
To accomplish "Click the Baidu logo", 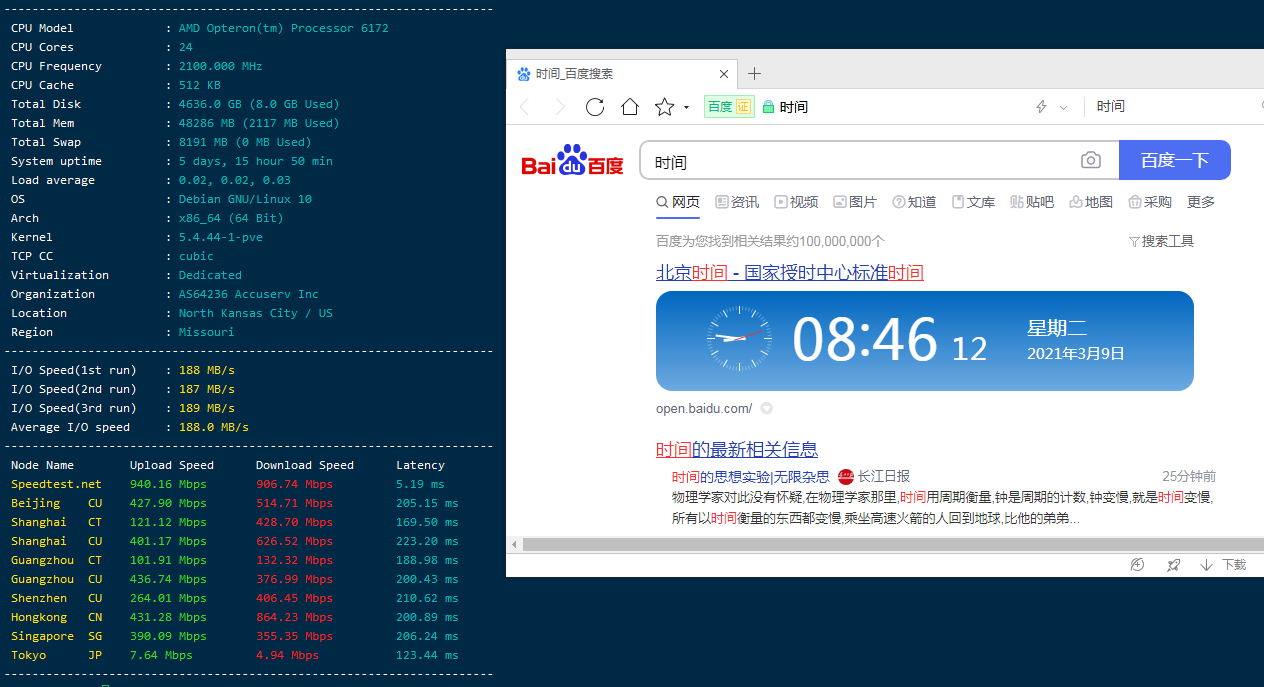I will (572, 161).
